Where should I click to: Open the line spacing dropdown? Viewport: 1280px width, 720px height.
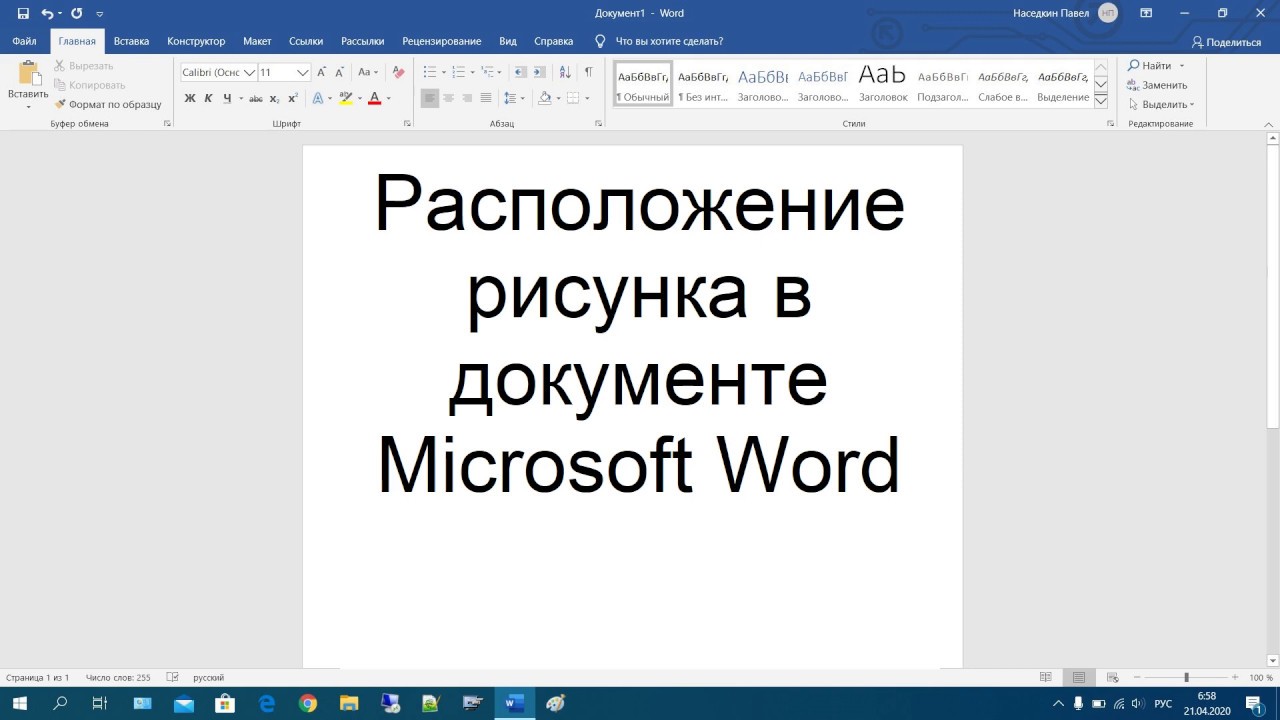[514, 98]
